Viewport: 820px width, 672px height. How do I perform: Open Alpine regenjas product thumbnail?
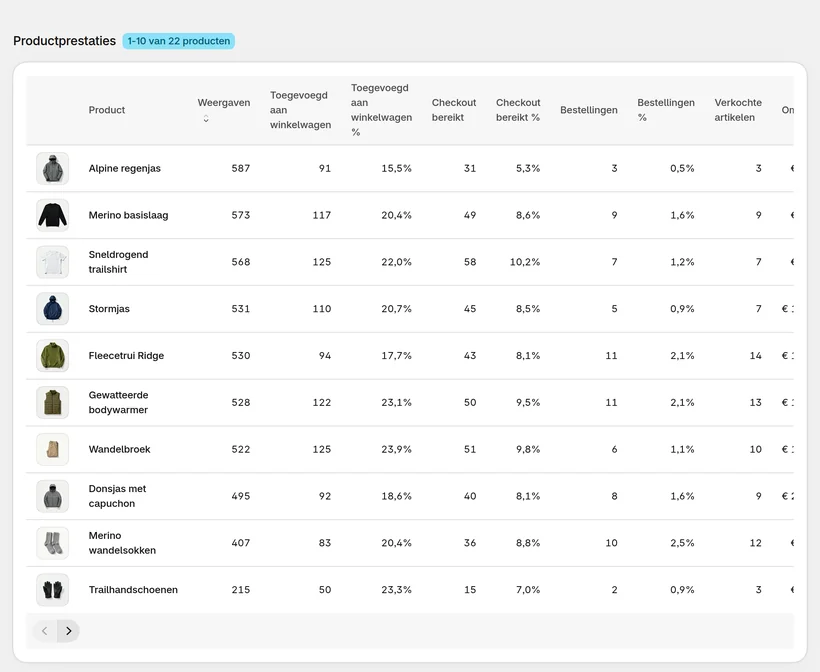tap(52, 168)
